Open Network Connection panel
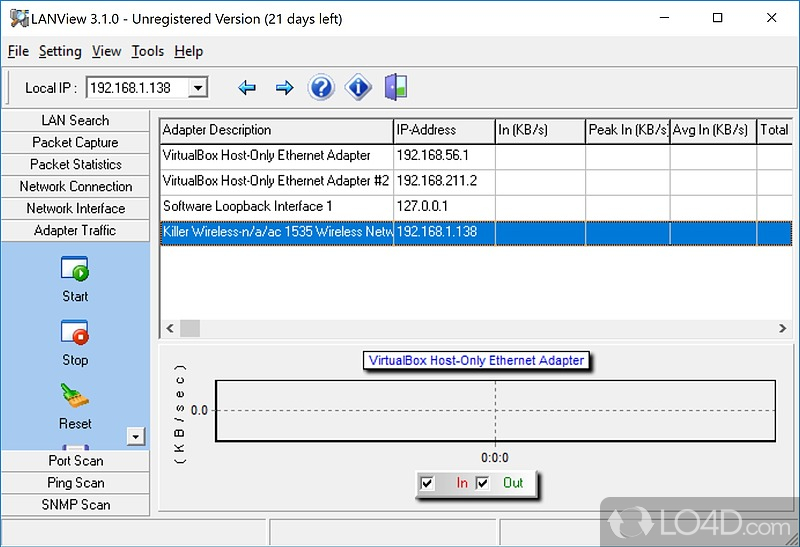The width and height of the screenshot is (800, 547). point(76,186)
